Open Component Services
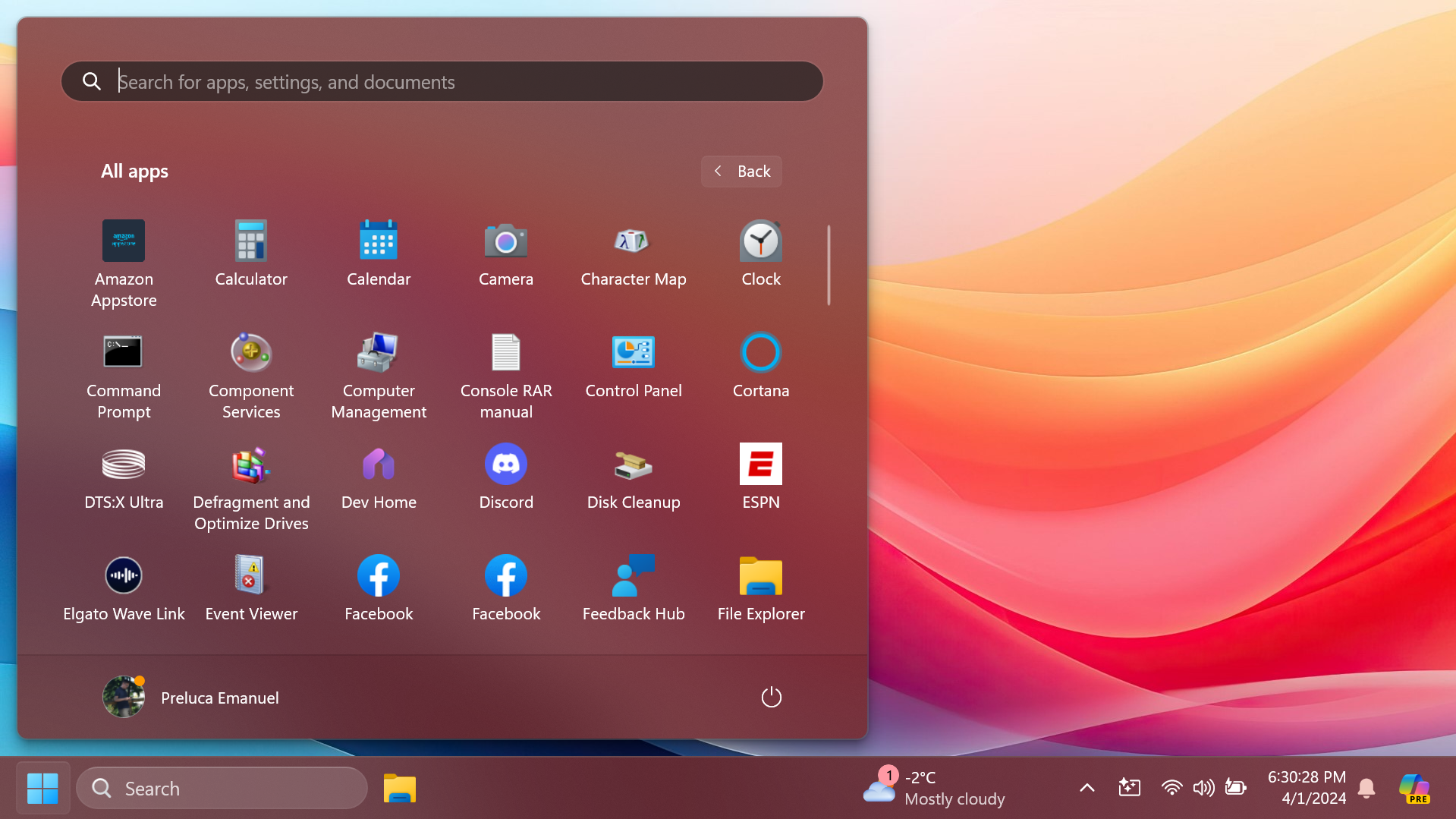Viewport: 1456px width, 819px height. [251, 375]
